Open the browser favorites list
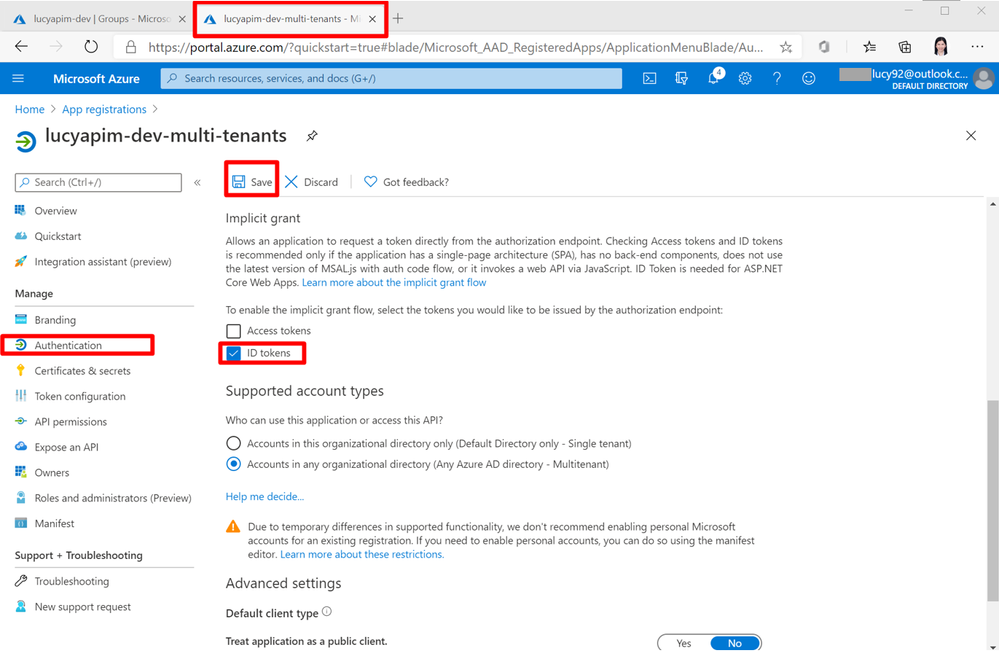Viewport: 999px width, 651px height. pos(869,47)
